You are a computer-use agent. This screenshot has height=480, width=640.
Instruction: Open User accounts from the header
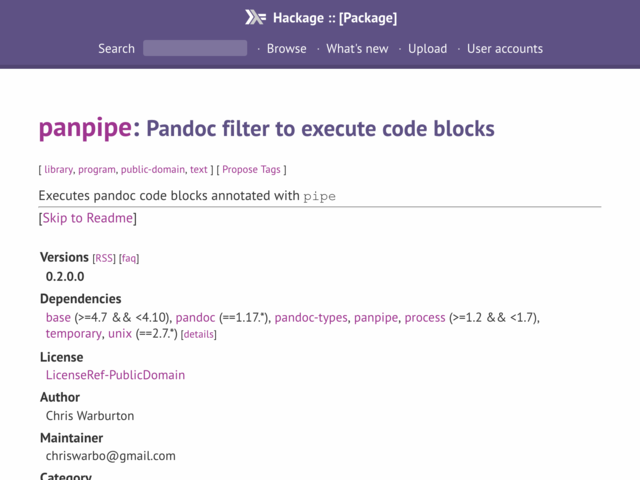point(505,49)
